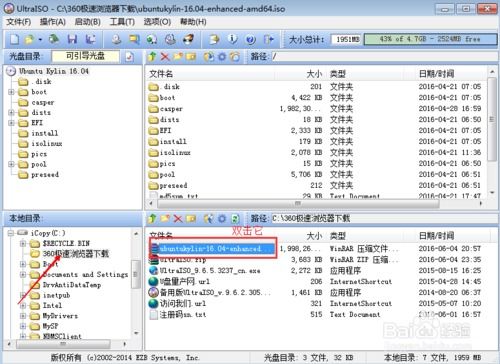Screen dimensions: 500x364
Task: Select the ubuntukylin-16.04-enhanced file entry
Action: [213, 249]
